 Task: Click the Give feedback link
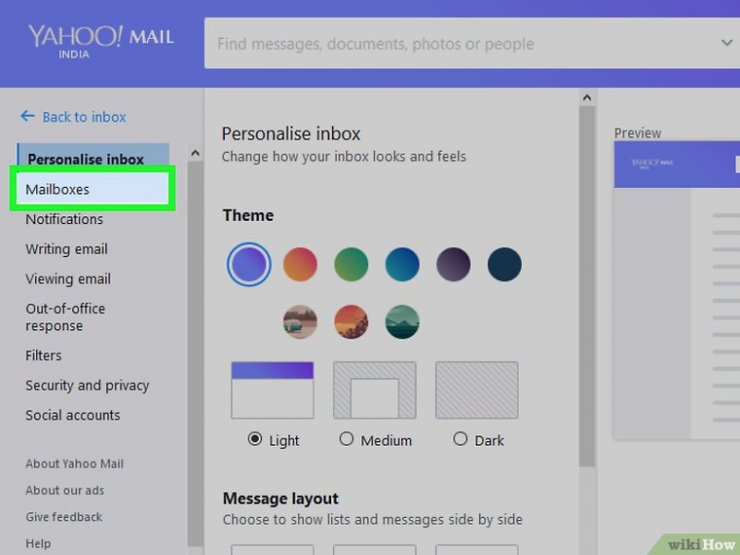[64, 517]
